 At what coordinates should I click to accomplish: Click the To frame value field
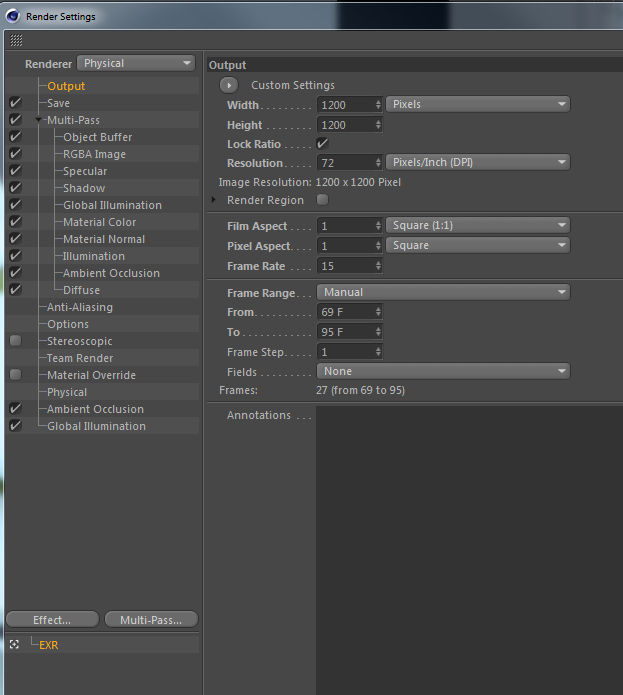[346, 332]
